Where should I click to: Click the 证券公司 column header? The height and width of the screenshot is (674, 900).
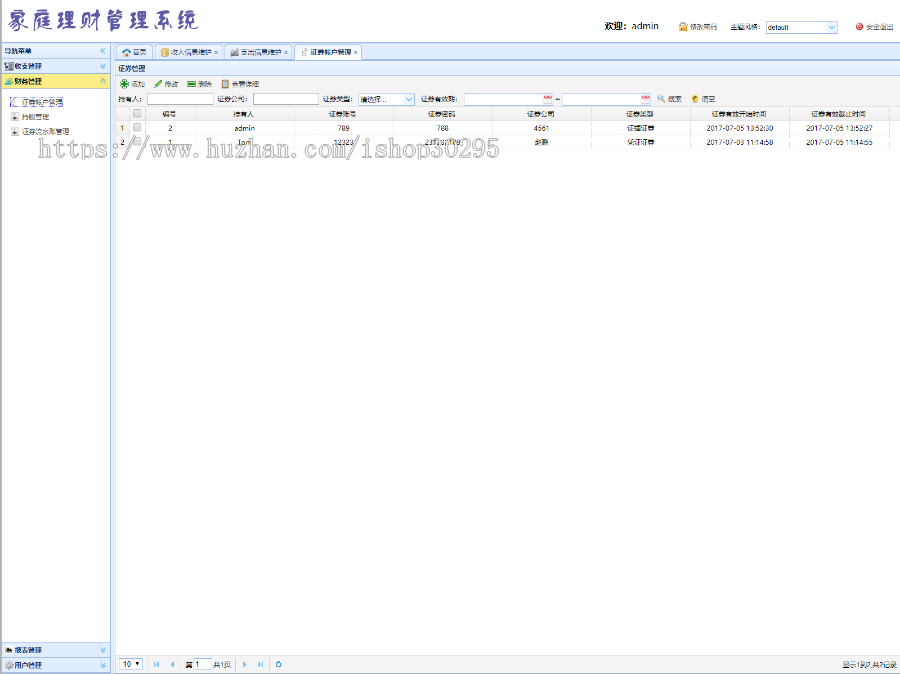pos(541,114)
